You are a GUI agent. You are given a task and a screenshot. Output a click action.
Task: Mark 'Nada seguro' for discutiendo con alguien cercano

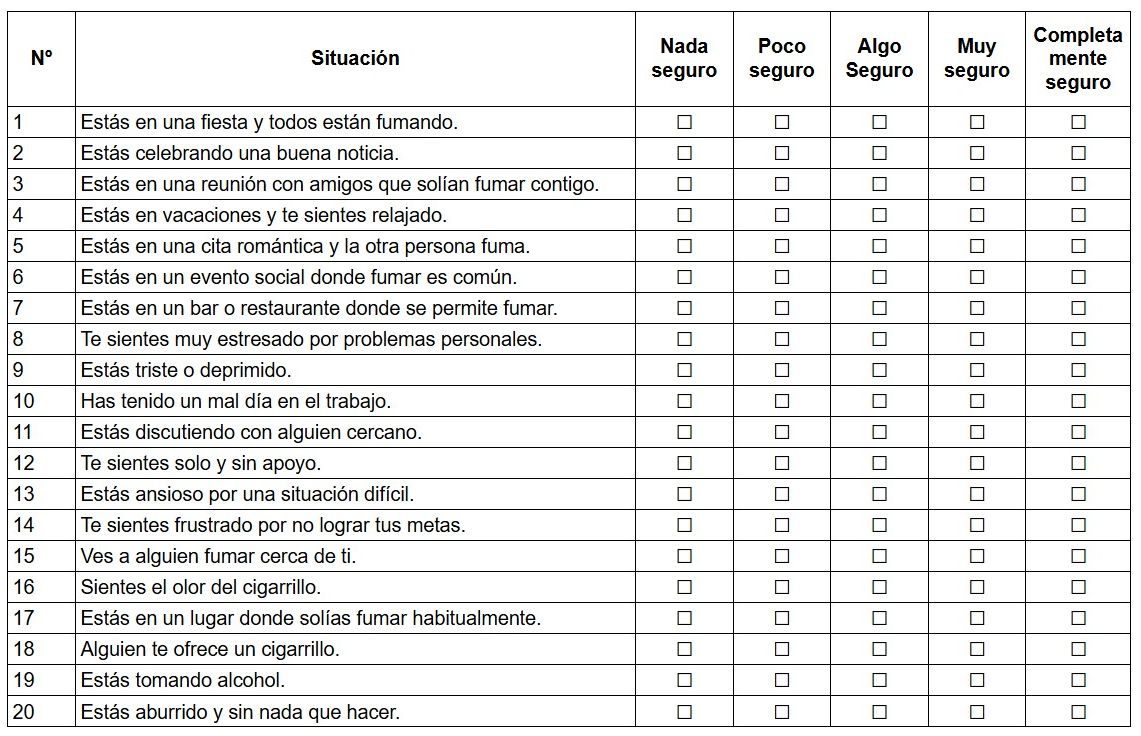click(684, 432)
